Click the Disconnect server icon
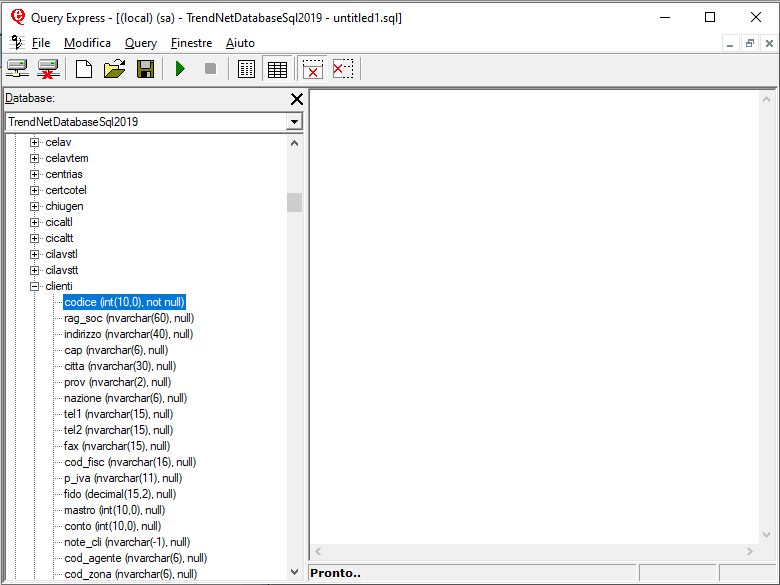 [48, 69]
